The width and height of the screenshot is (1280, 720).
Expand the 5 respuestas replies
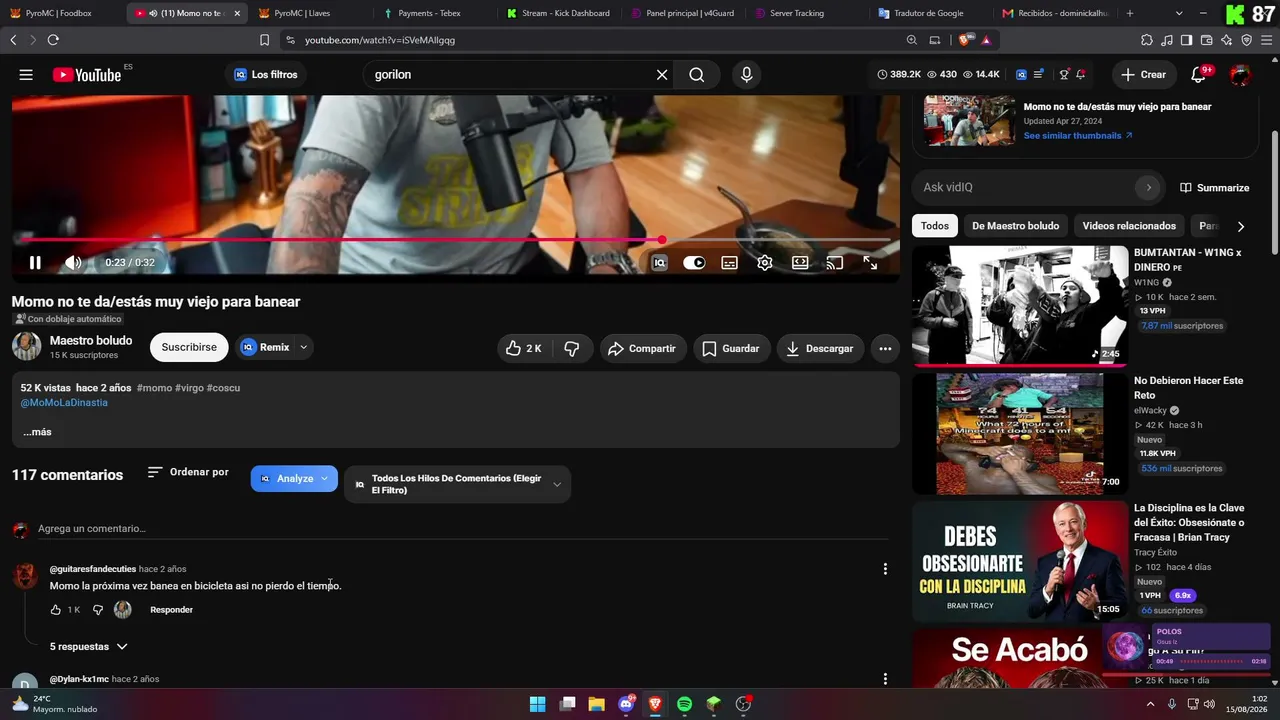89,647
